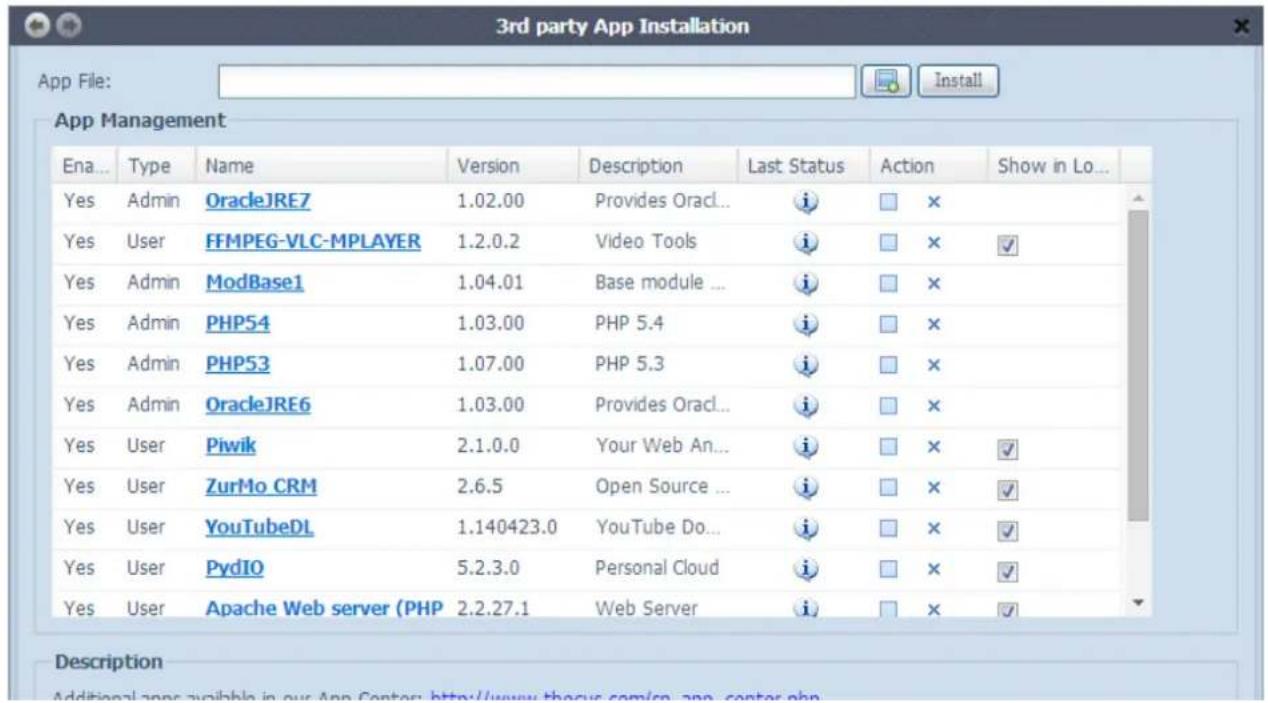View last status info for OracleJRE6

[807, 406]
